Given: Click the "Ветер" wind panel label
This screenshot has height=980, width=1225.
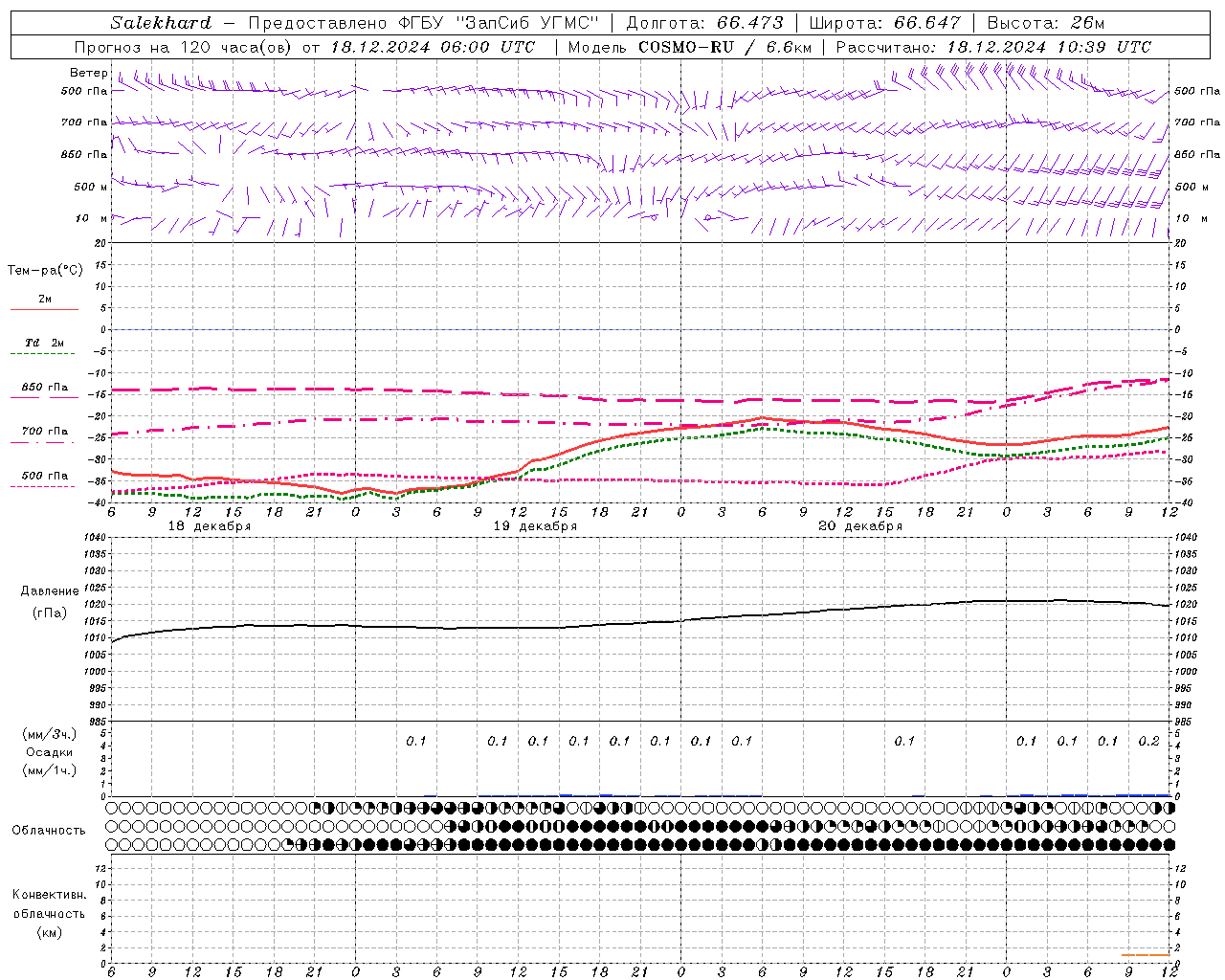Looking at the screenshot, I should 89,73.
